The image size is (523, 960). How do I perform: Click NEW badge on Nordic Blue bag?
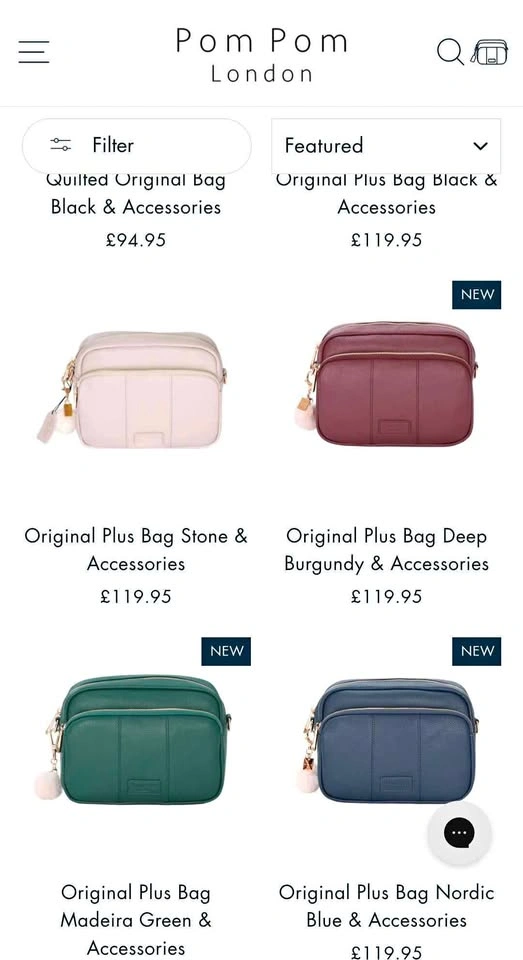[476, 651]
